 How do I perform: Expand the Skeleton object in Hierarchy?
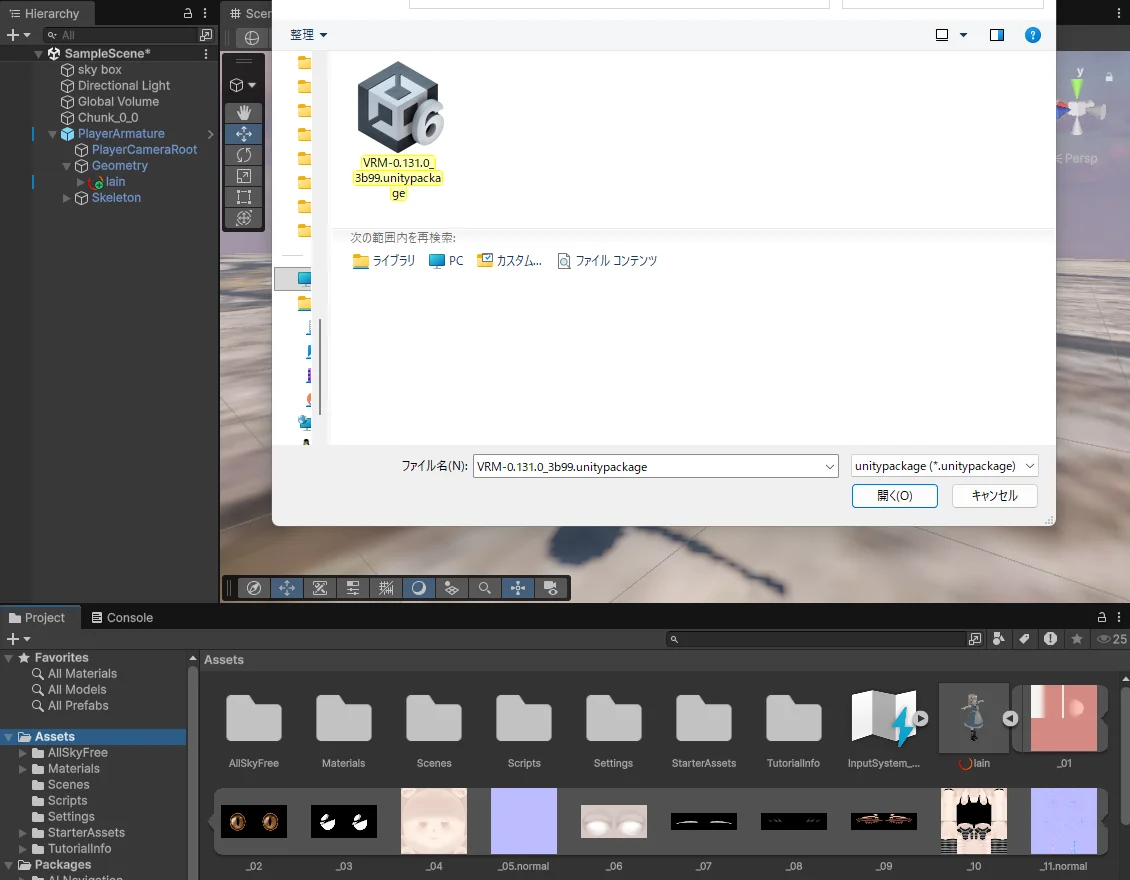(x=67, y=198)
